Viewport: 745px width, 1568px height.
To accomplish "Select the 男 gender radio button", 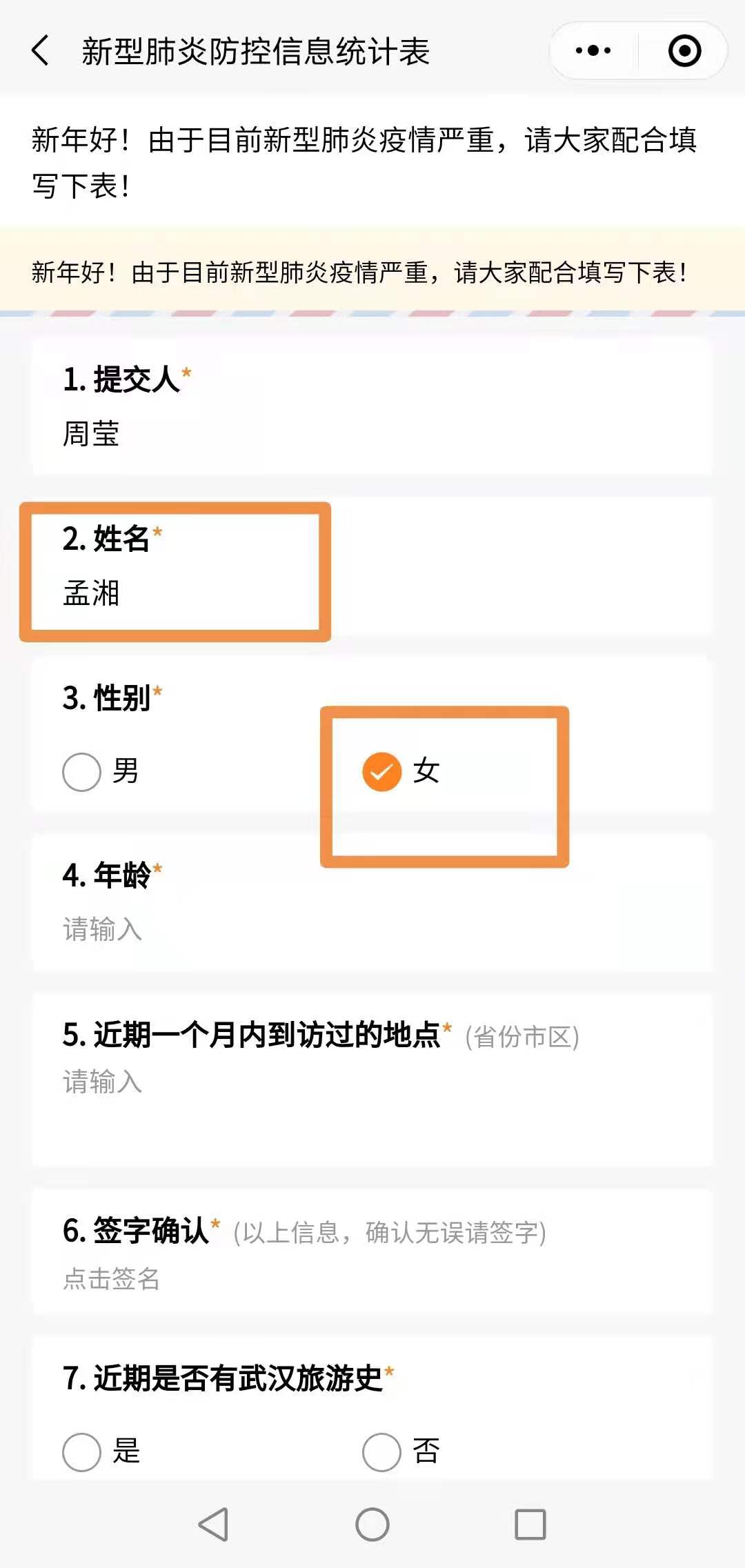I will click(x=82, y=772).
